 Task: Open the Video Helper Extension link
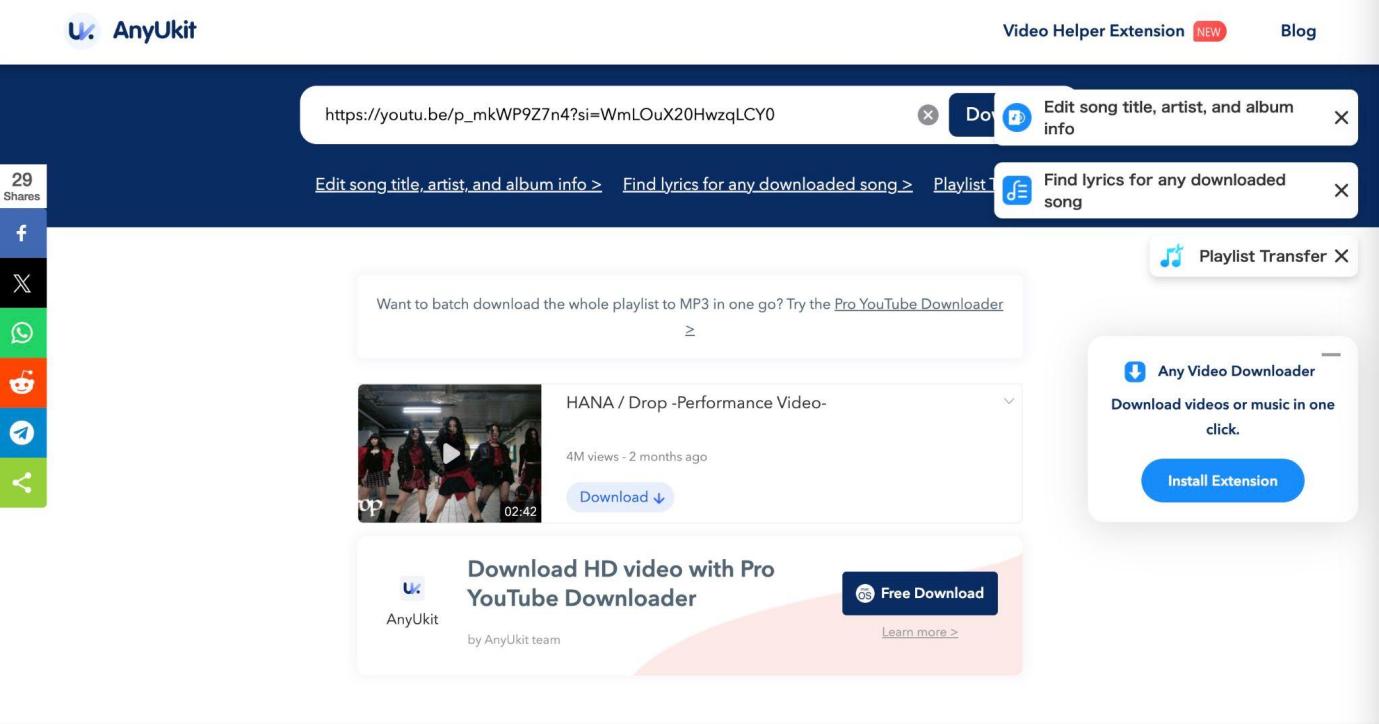(x=1093, y=31)
